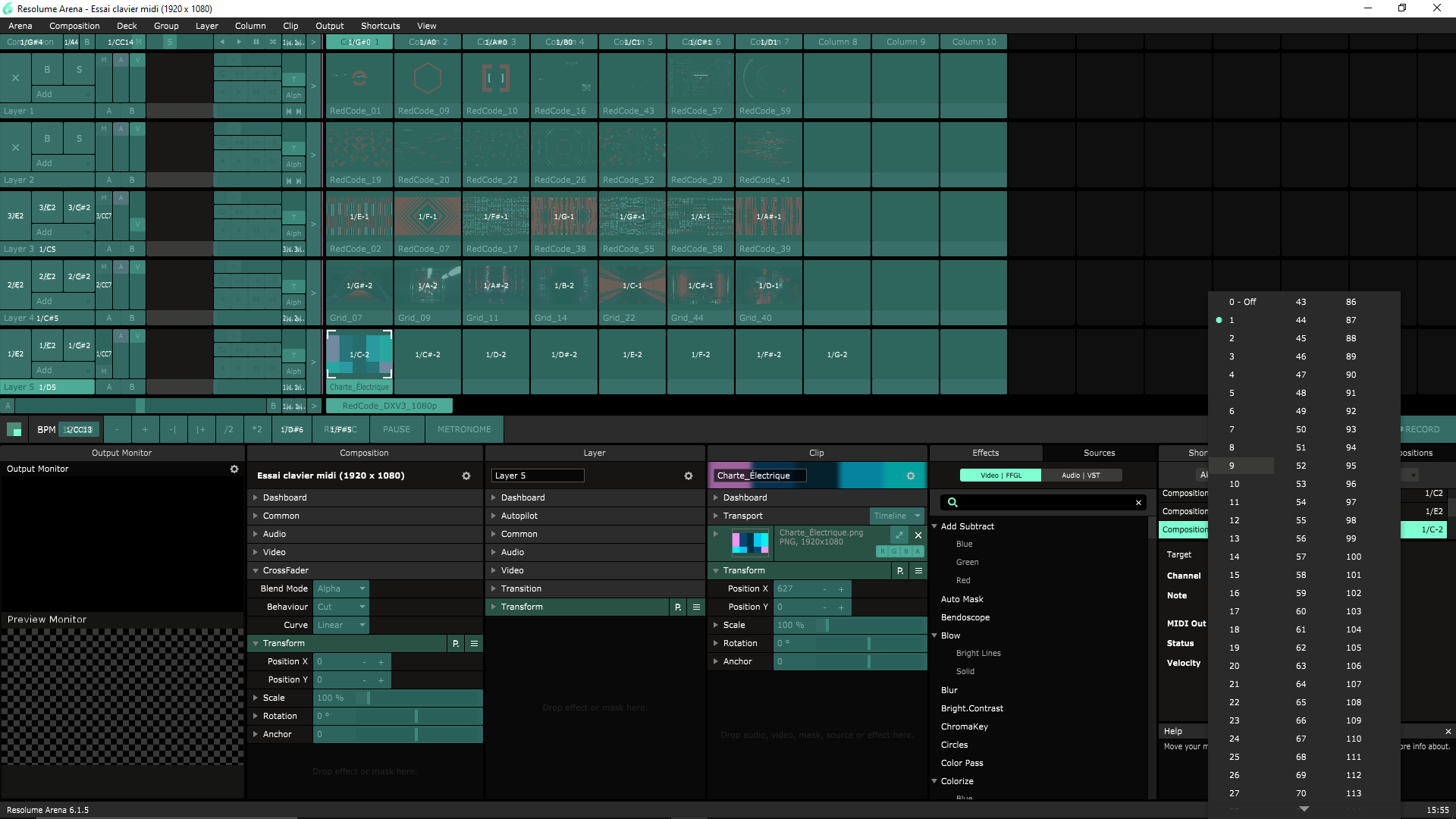Image resolution: width=1456 pixels, height=819 pixels.
Task: Open the Clip panel settings gear
Action: click(x=911, y=476)
